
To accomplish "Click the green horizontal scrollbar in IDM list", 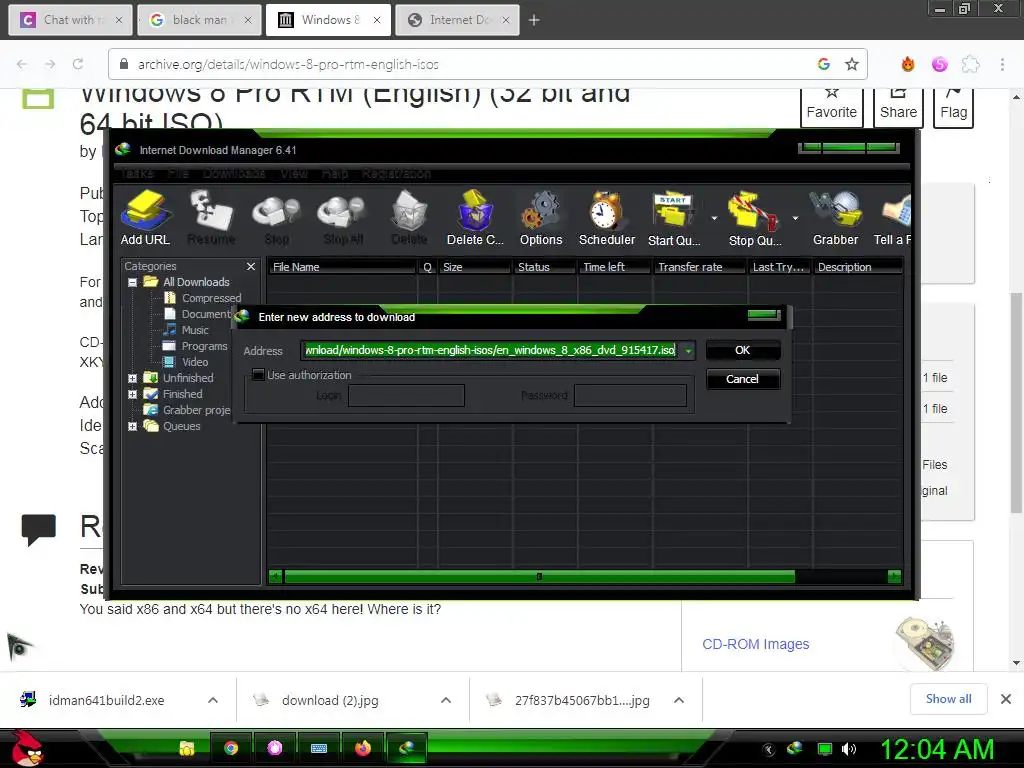I will (539, 577).
